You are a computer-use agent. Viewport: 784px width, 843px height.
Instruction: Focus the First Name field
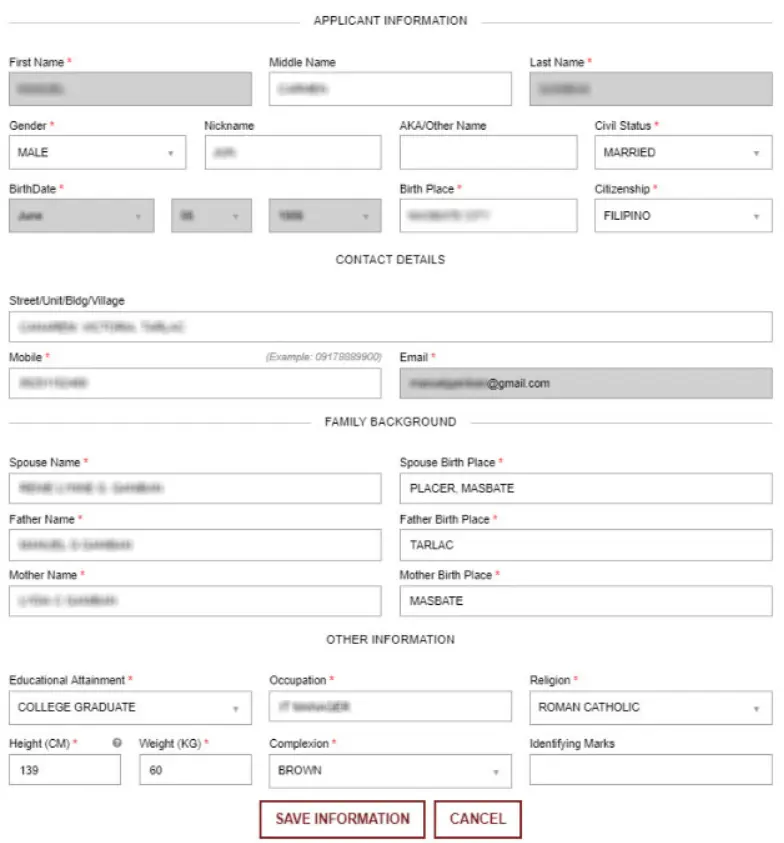[130, 89]
